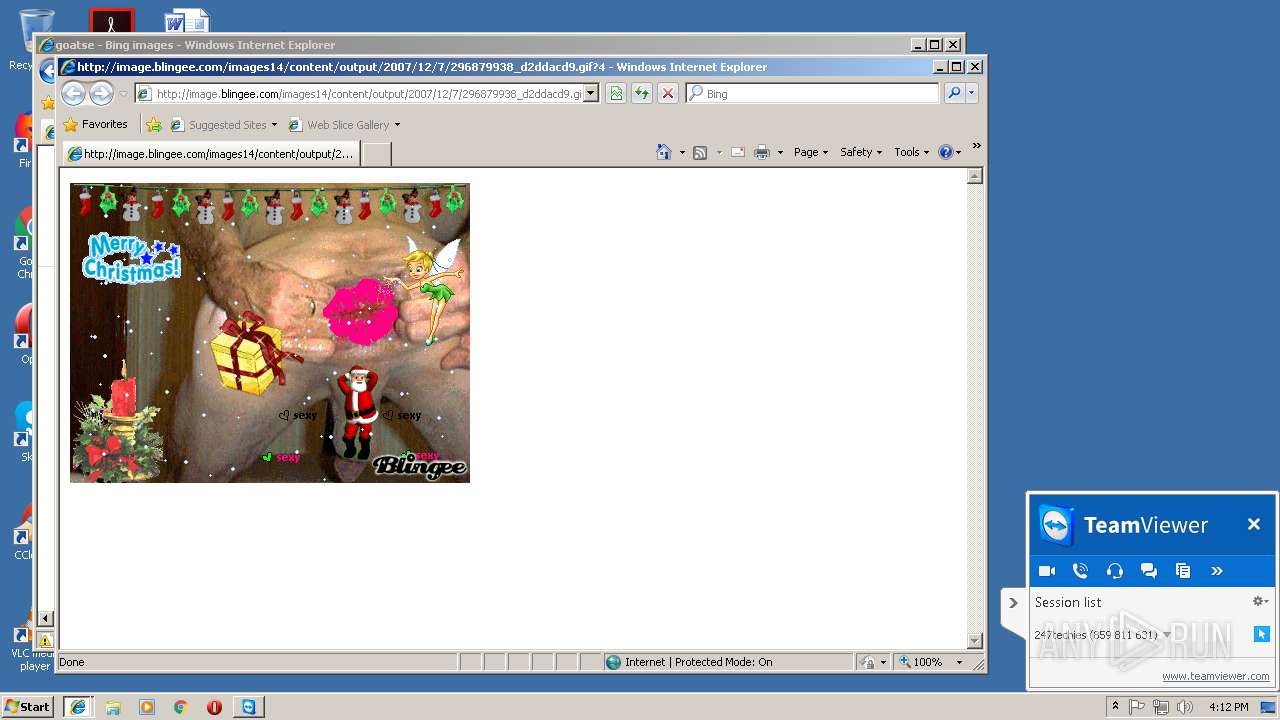Open Google Chrome from the taskbar
Image resolution: width=1280 pixels, height=720 pixels.
pos(181,707)
